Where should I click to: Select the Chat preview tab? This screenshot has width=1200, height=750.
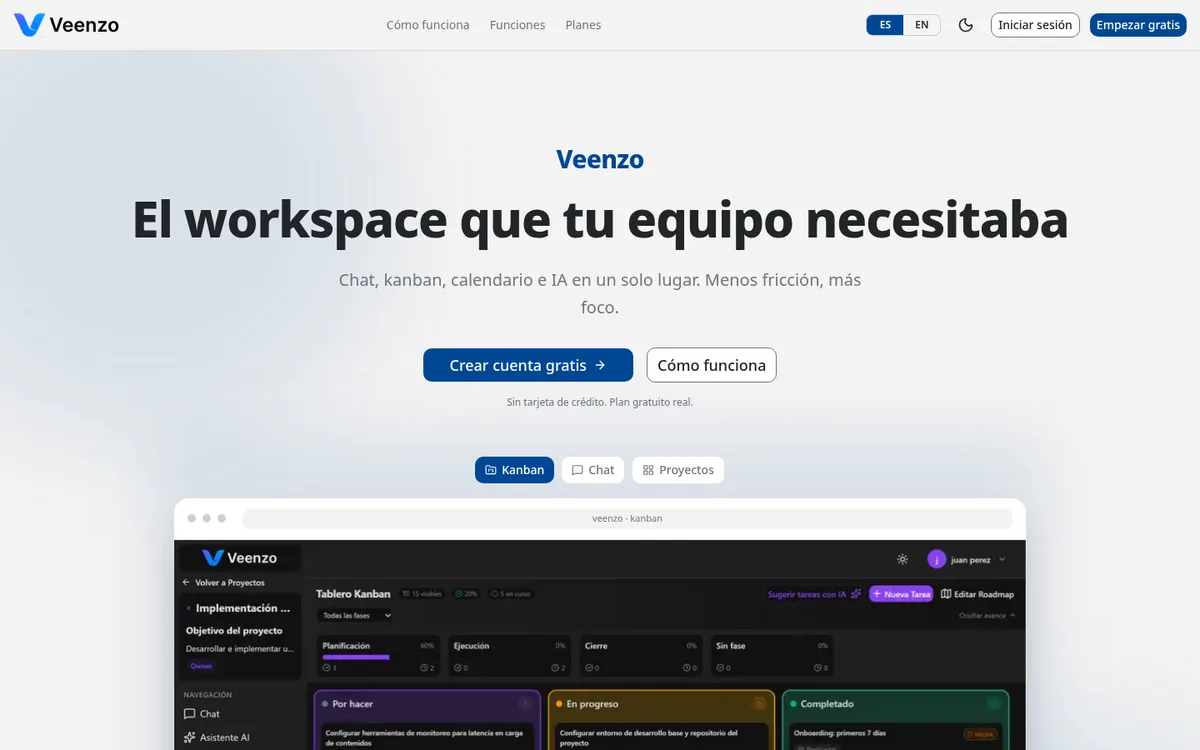(593, 470)
